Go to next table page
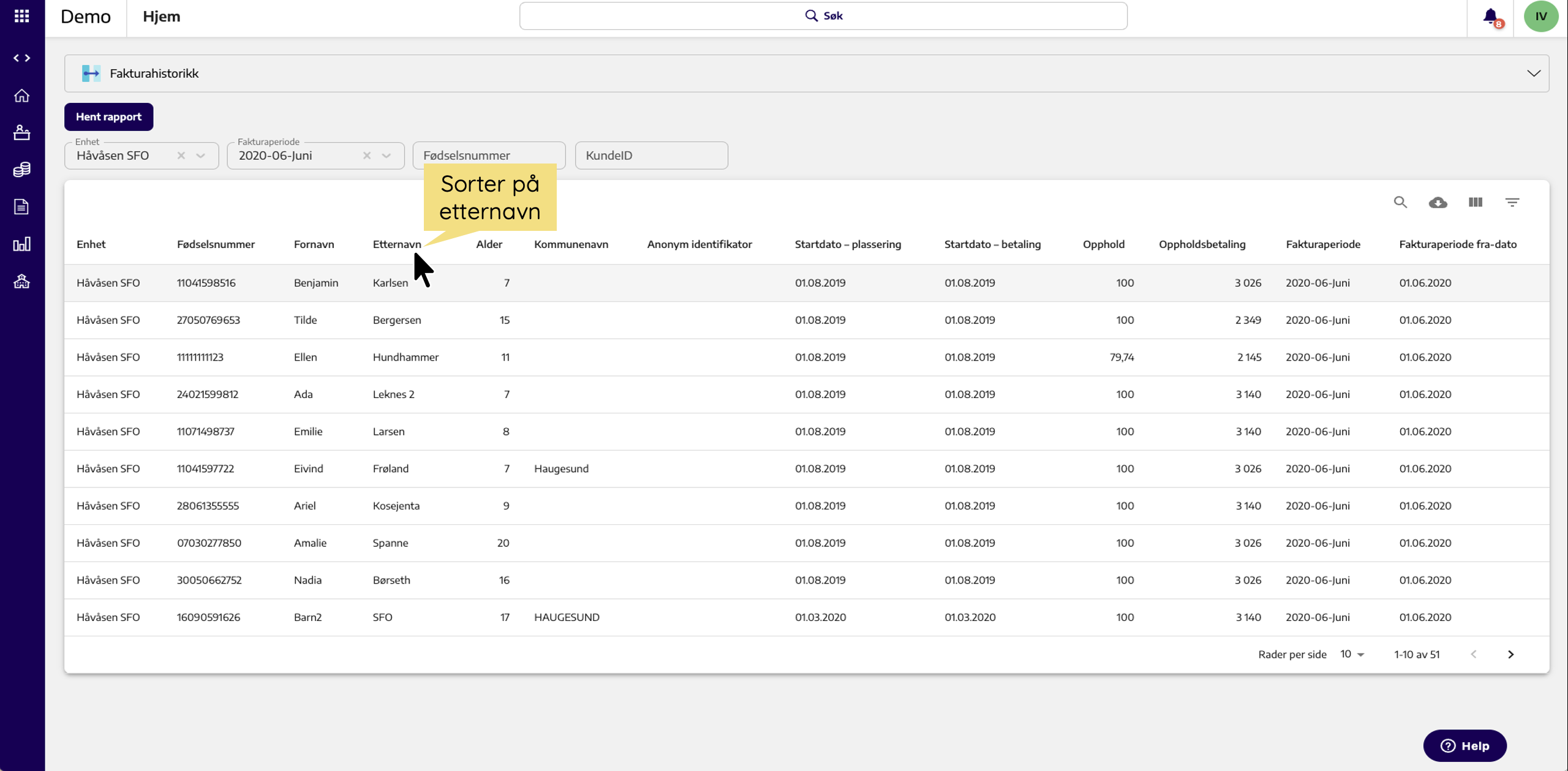The width and height of the screenshot is (1568, 771). (1510, 655)
